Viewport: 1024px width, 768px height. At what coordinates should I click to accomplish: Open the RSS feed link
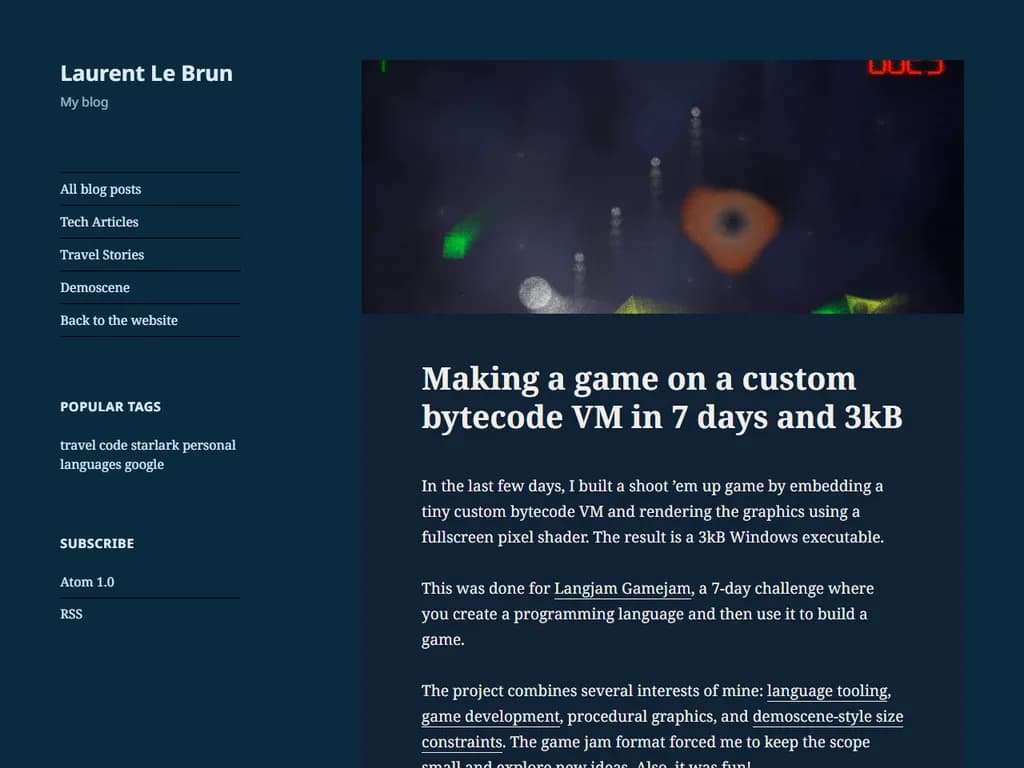[71, 614]
